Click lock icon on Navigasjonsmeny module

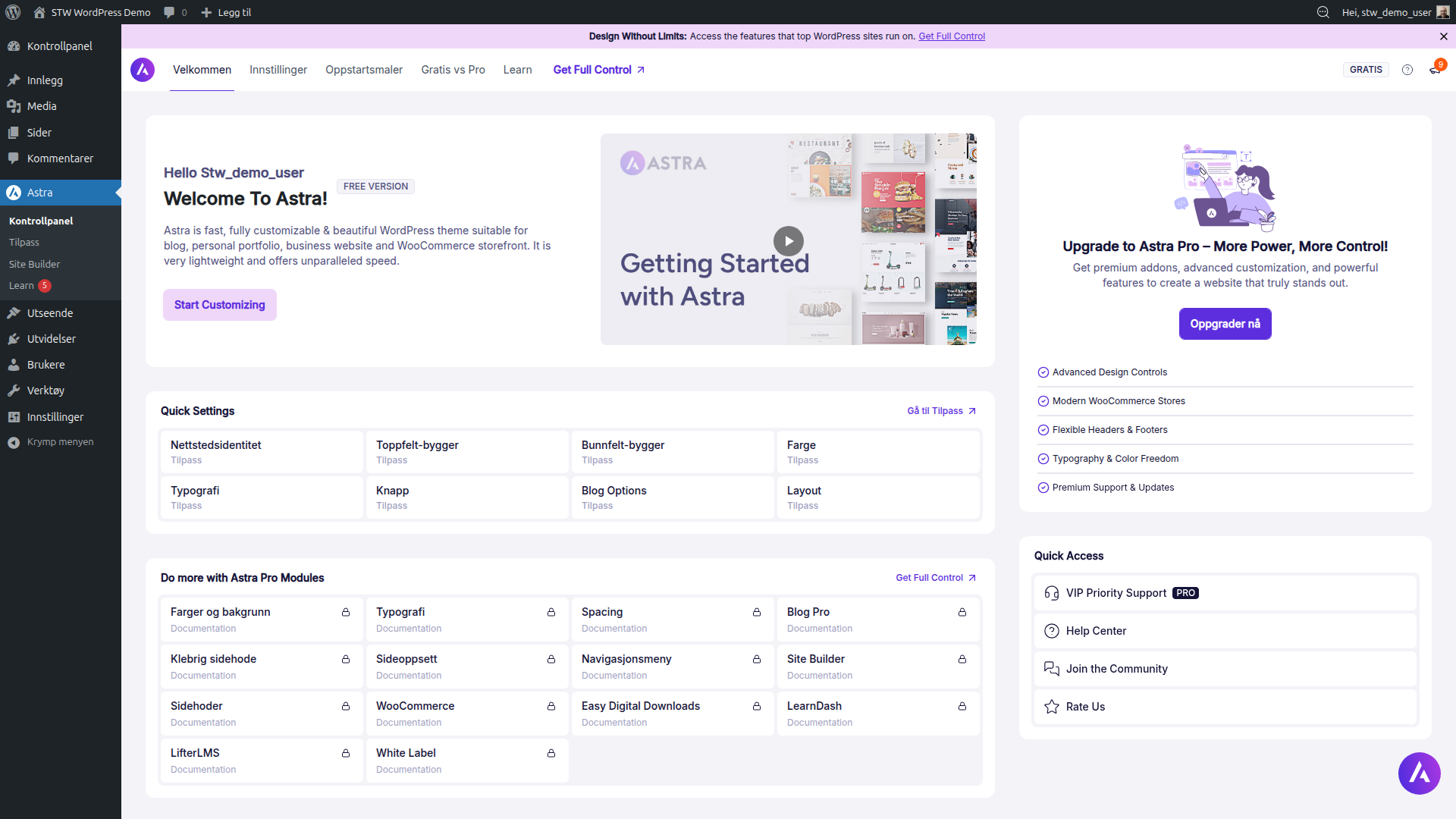click(x=757, y=659)
